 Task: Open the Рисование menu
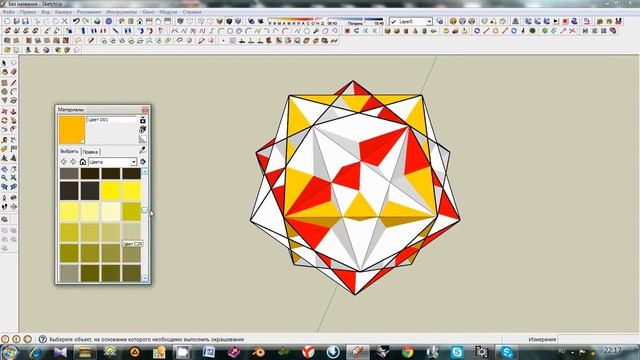(89, 12)
